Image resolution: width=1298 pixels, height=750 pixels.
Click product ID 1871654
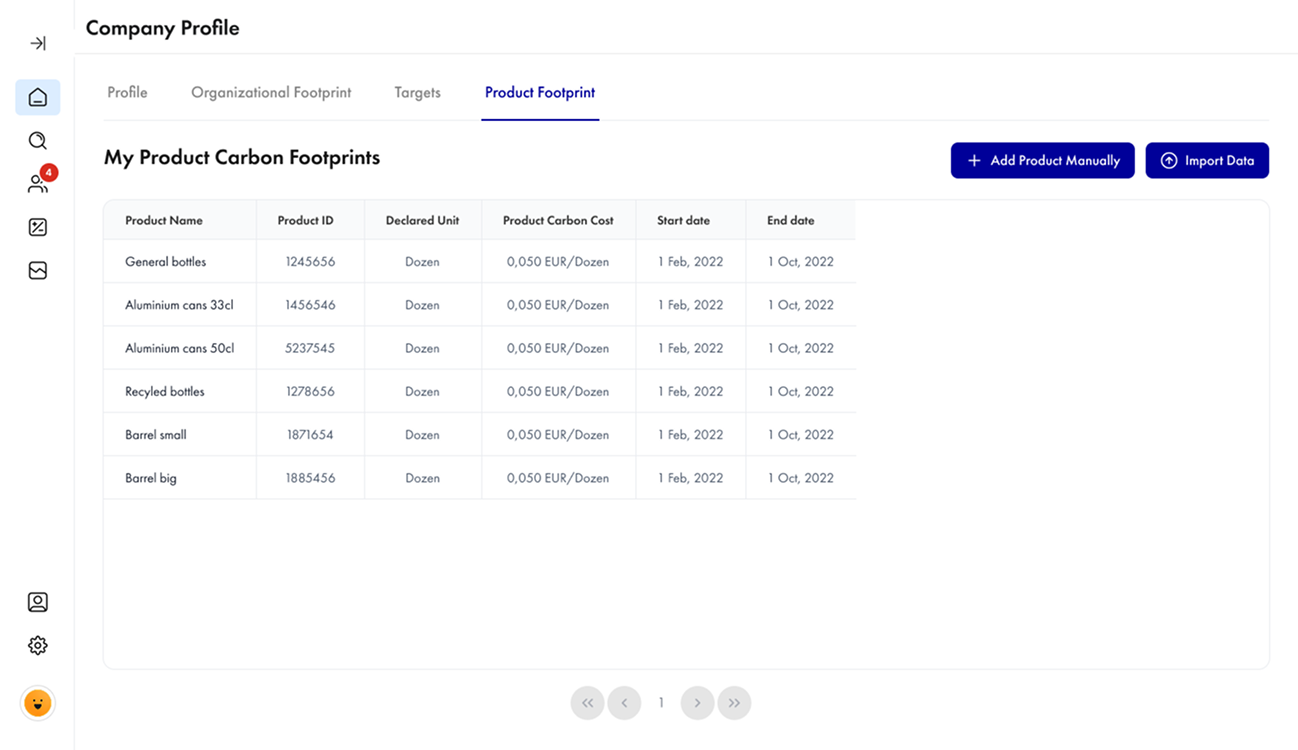click(310, 435)
